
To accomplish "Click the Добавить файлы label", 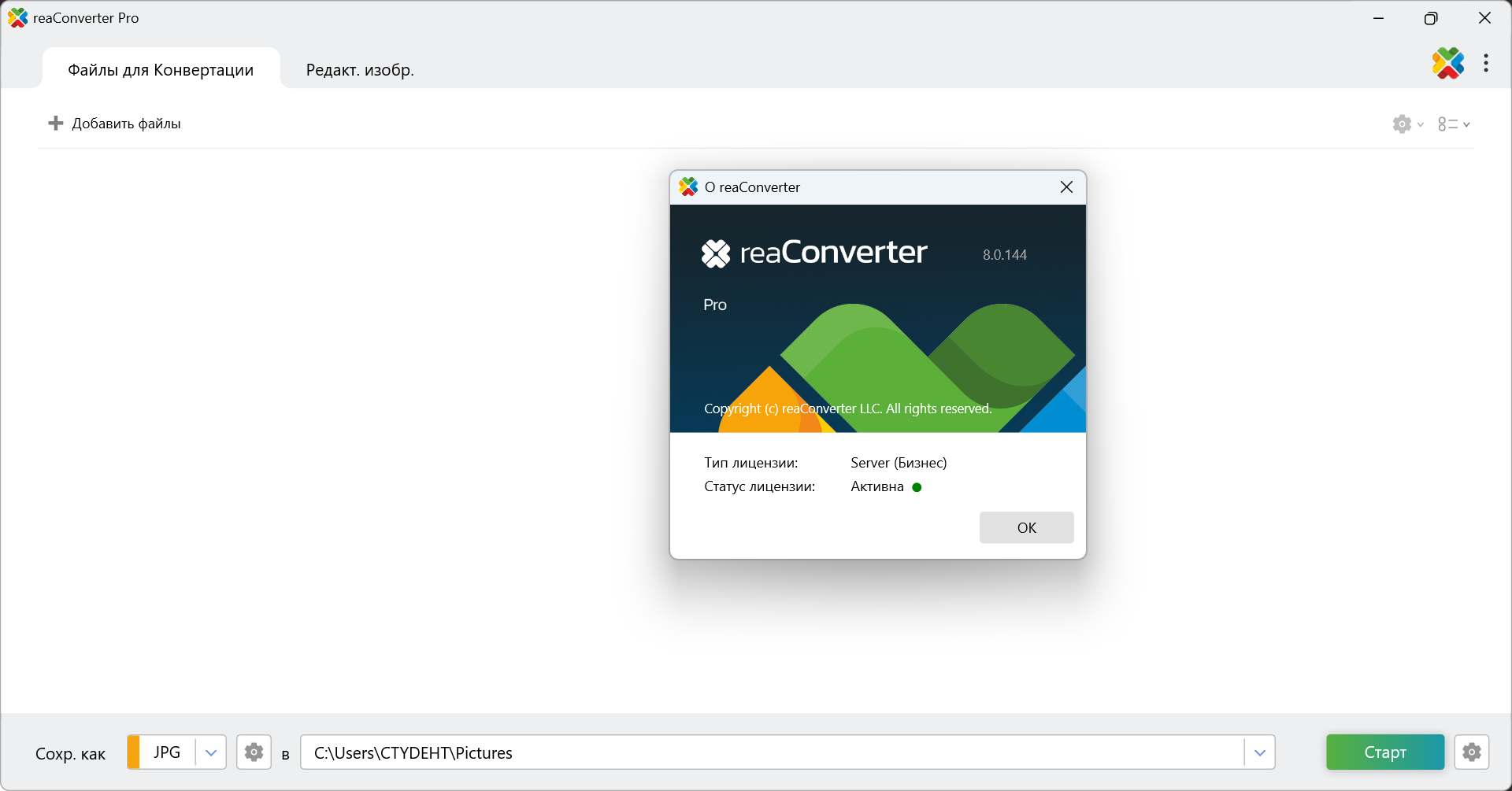I will (x=126, y=124).
